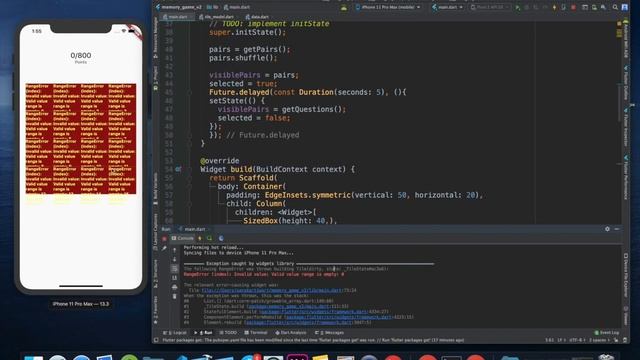
Task: Open the Terminal tool window tab
Action: click(256, 333)
